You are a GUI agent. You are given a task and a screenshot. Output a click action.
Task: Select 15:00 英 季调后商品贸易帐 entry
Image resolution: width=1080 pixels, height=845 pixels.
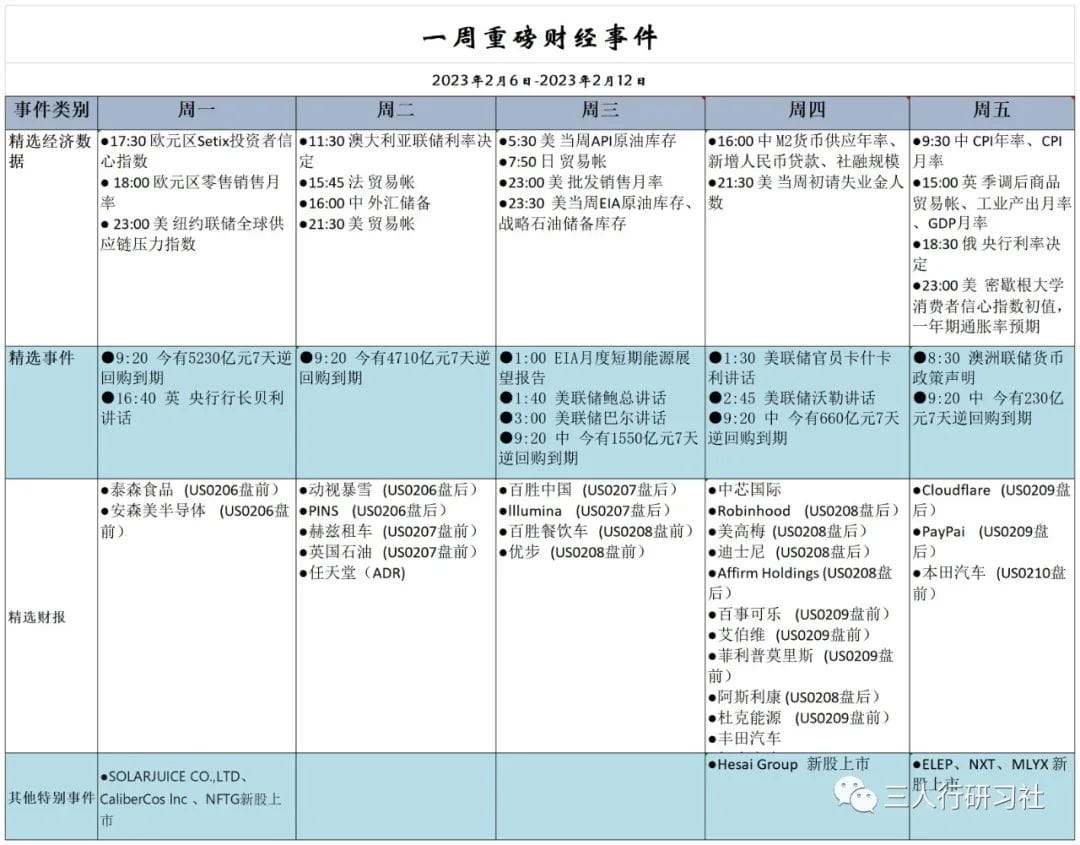[x=992, y=202]
